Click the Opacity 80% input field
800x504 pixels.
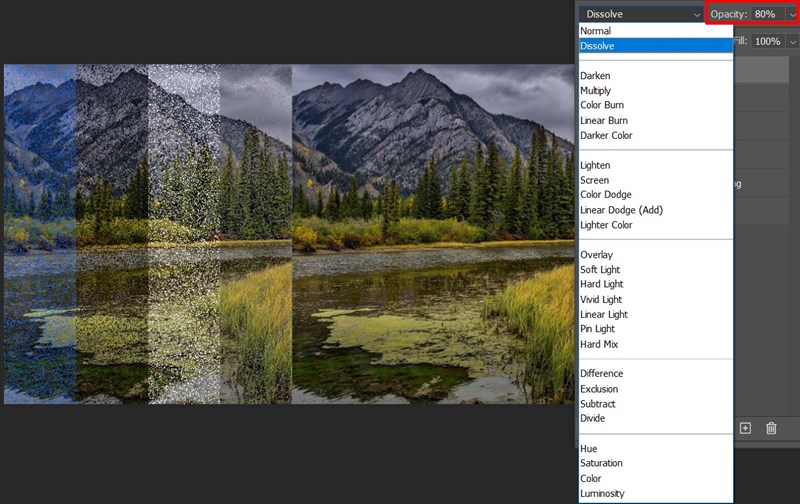(x=765, y=14)
